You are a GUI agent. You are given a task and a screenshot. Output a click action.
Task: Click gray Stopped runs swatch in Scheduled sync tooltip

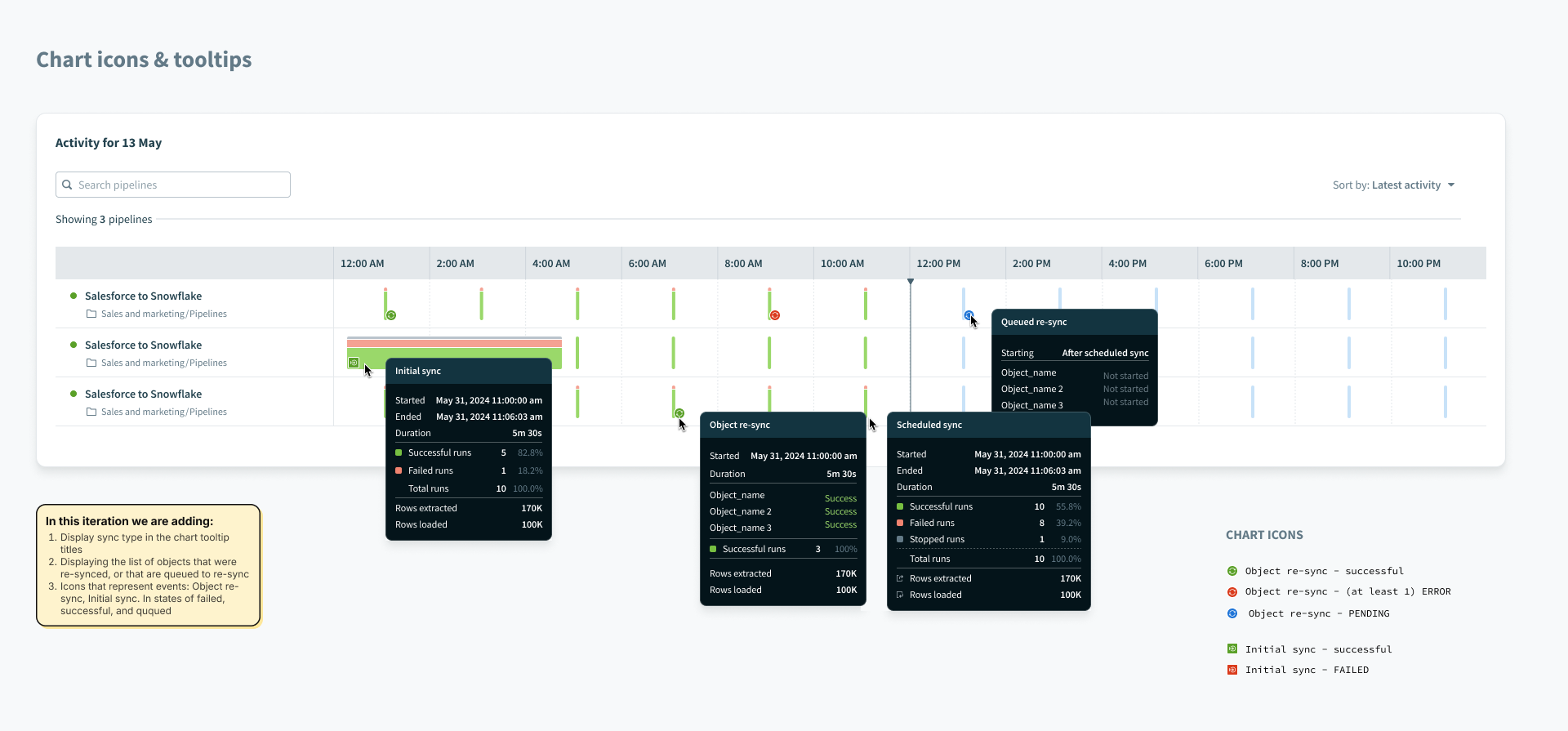(x=900, y=539)
